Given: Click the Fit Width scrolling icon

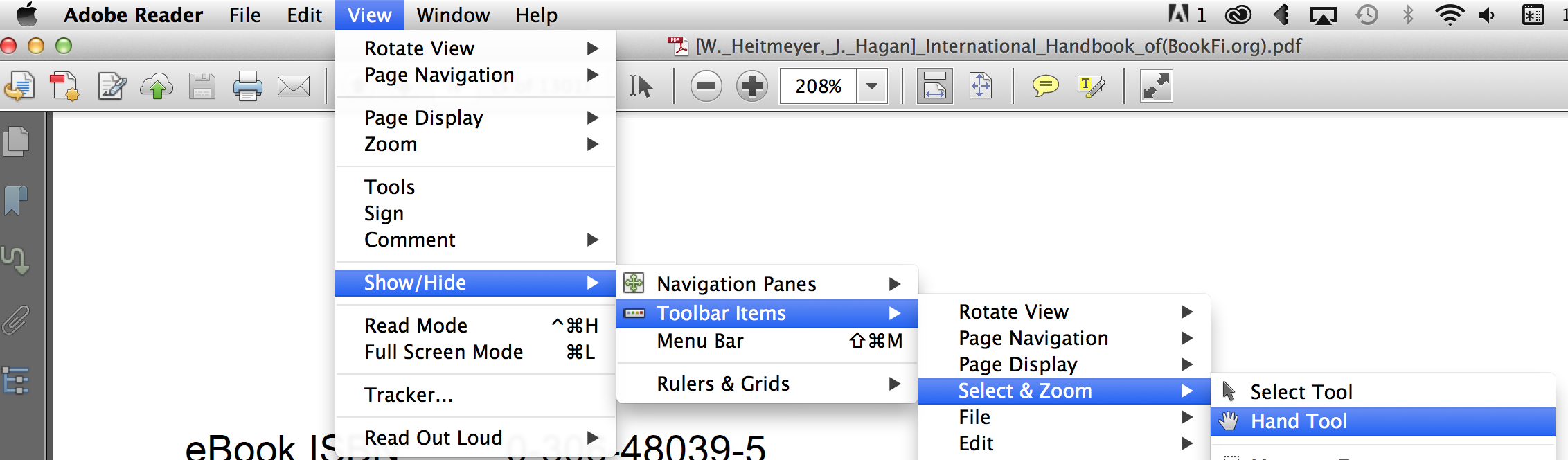Looking at the screenshot, I should click(935, 87).
